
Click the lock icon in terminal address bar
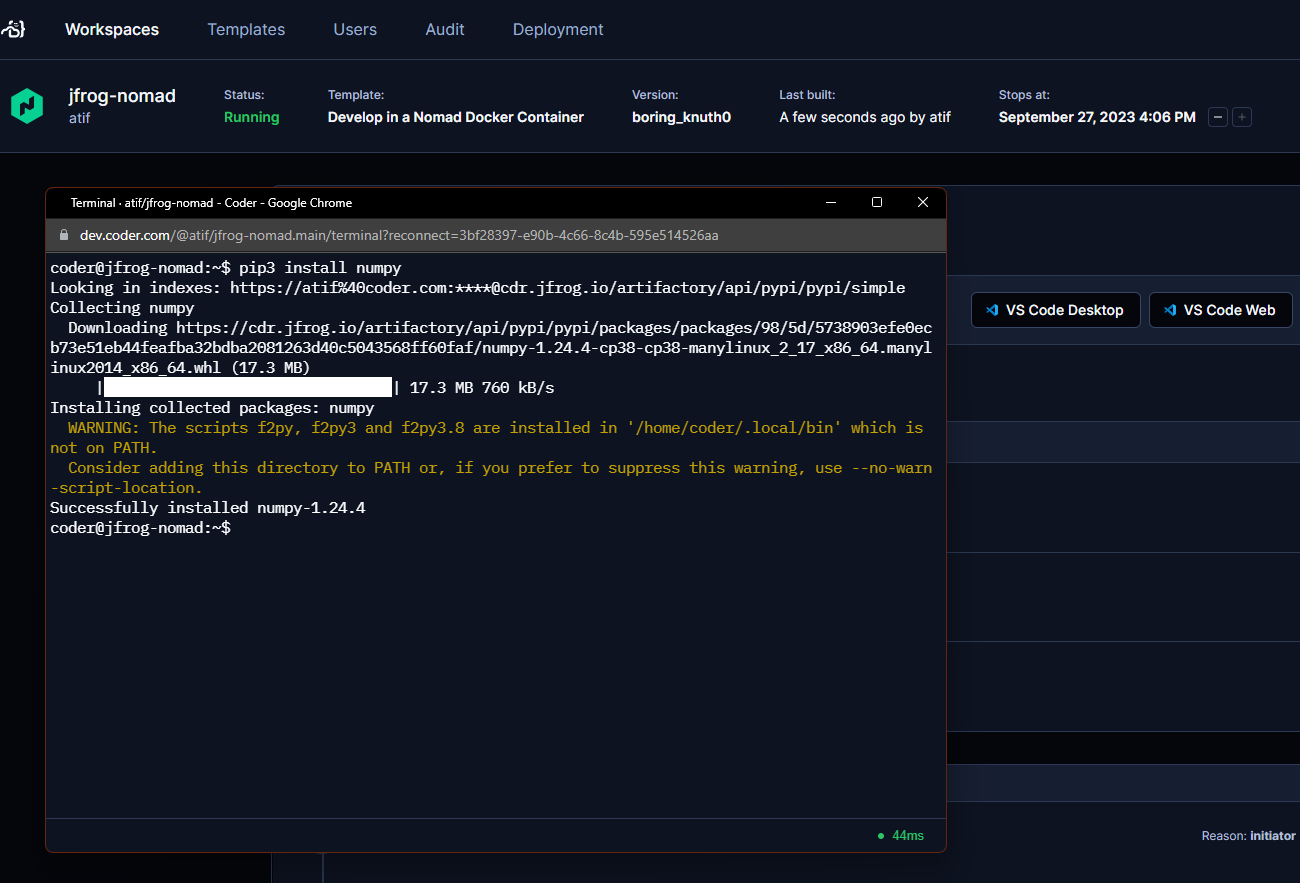click(64, 235)
